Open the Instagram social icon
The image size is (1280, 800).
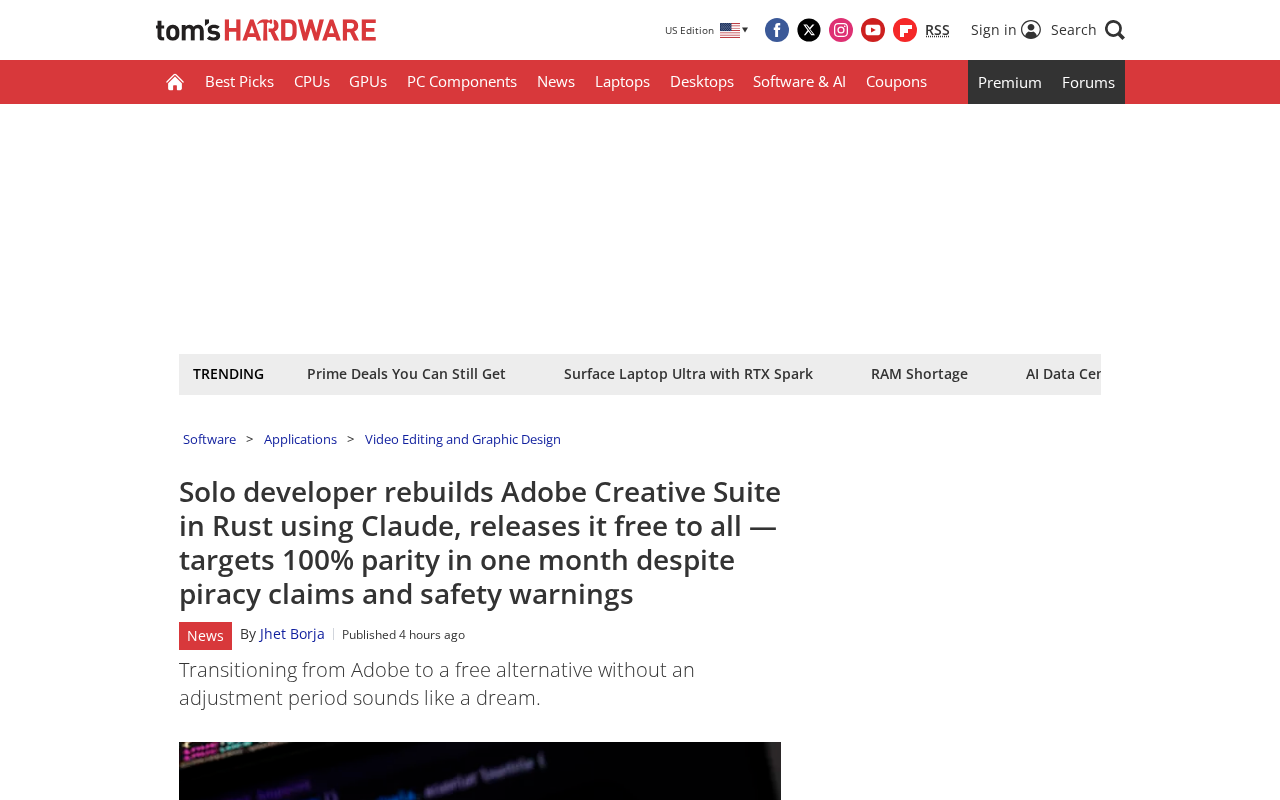[841, 30]
